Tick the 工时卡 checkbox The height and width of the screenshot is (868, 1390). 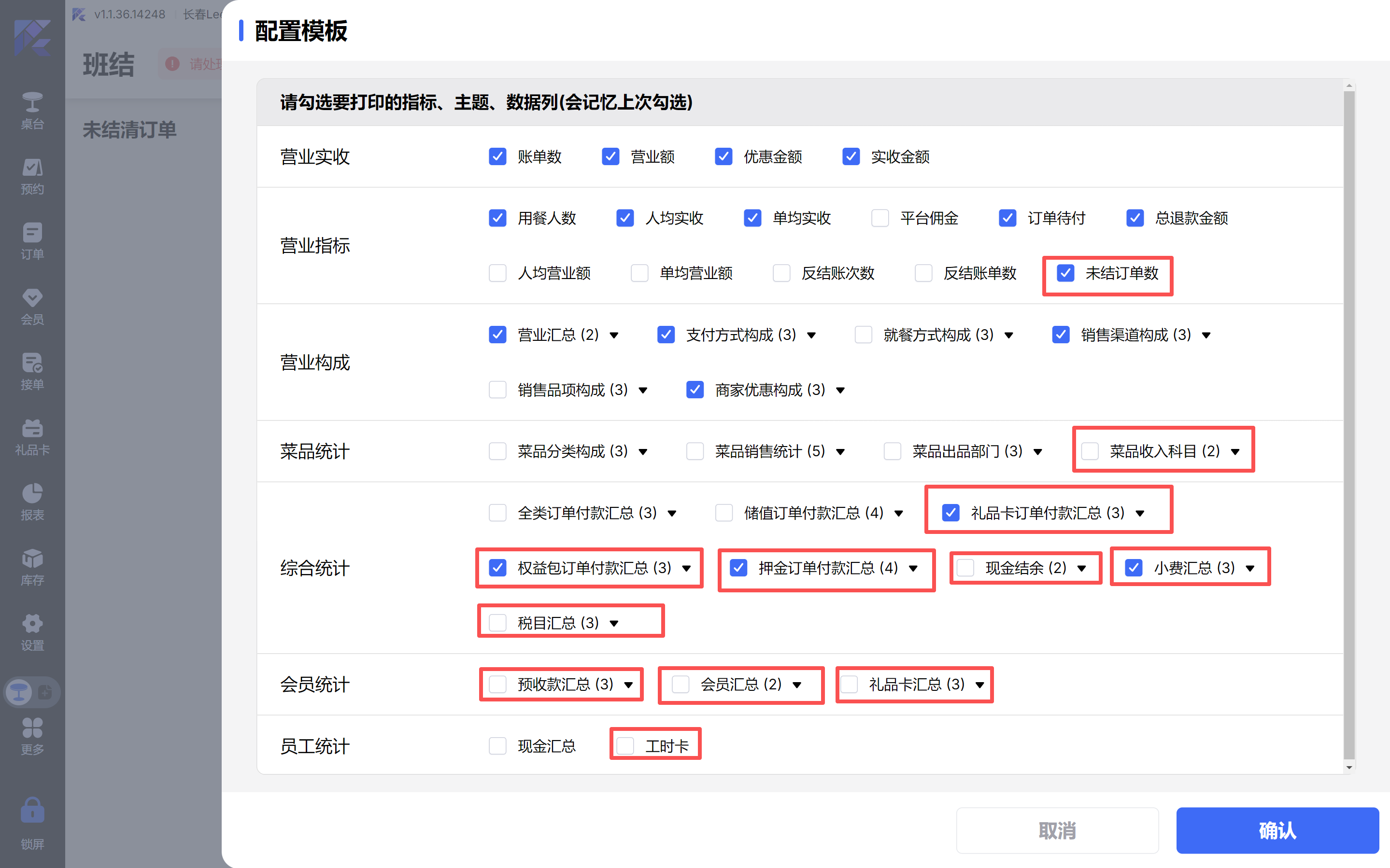pyautogui.click(x=625, y=746)
